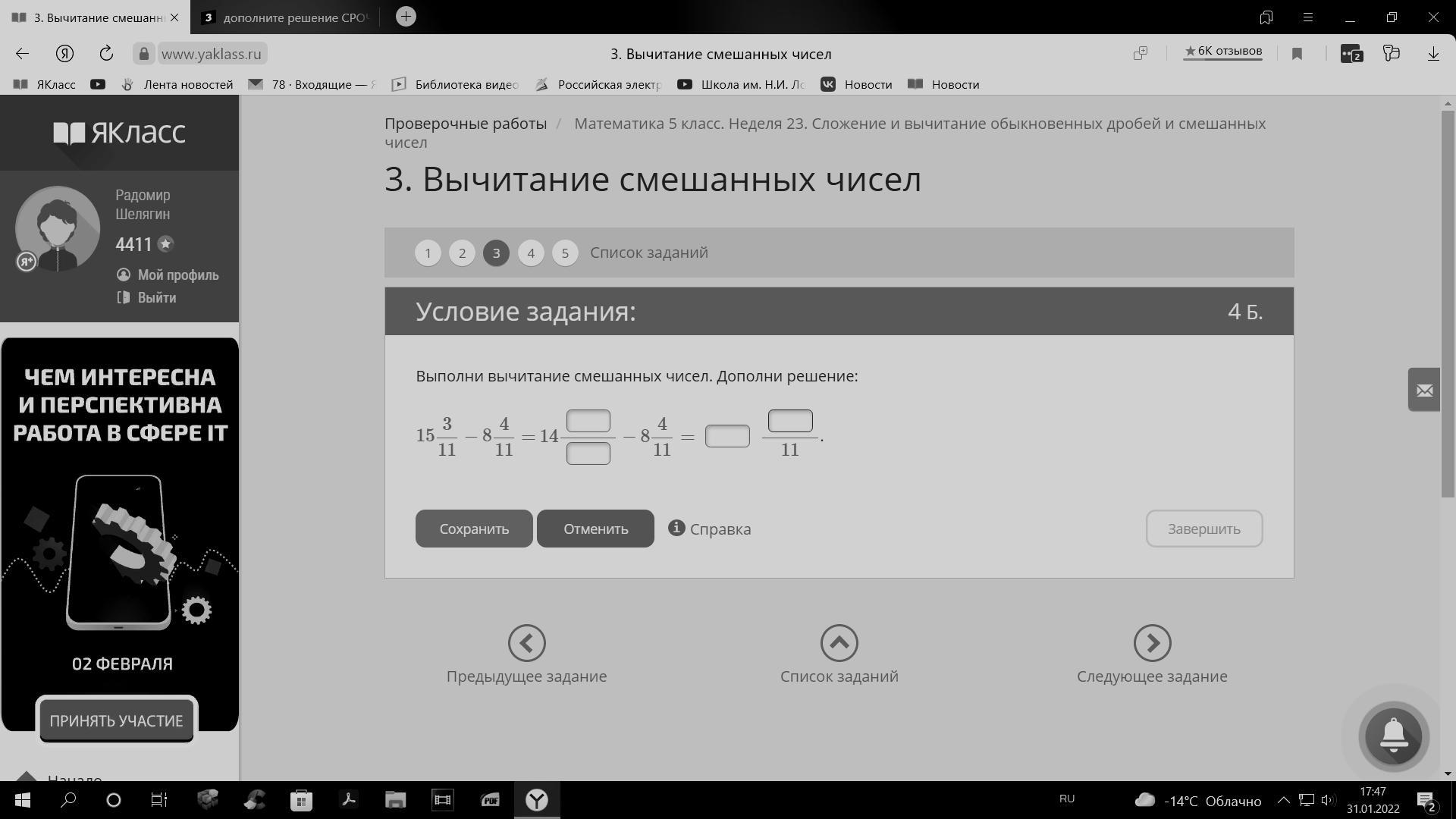Click the Сохранить button

pos(474,529)
